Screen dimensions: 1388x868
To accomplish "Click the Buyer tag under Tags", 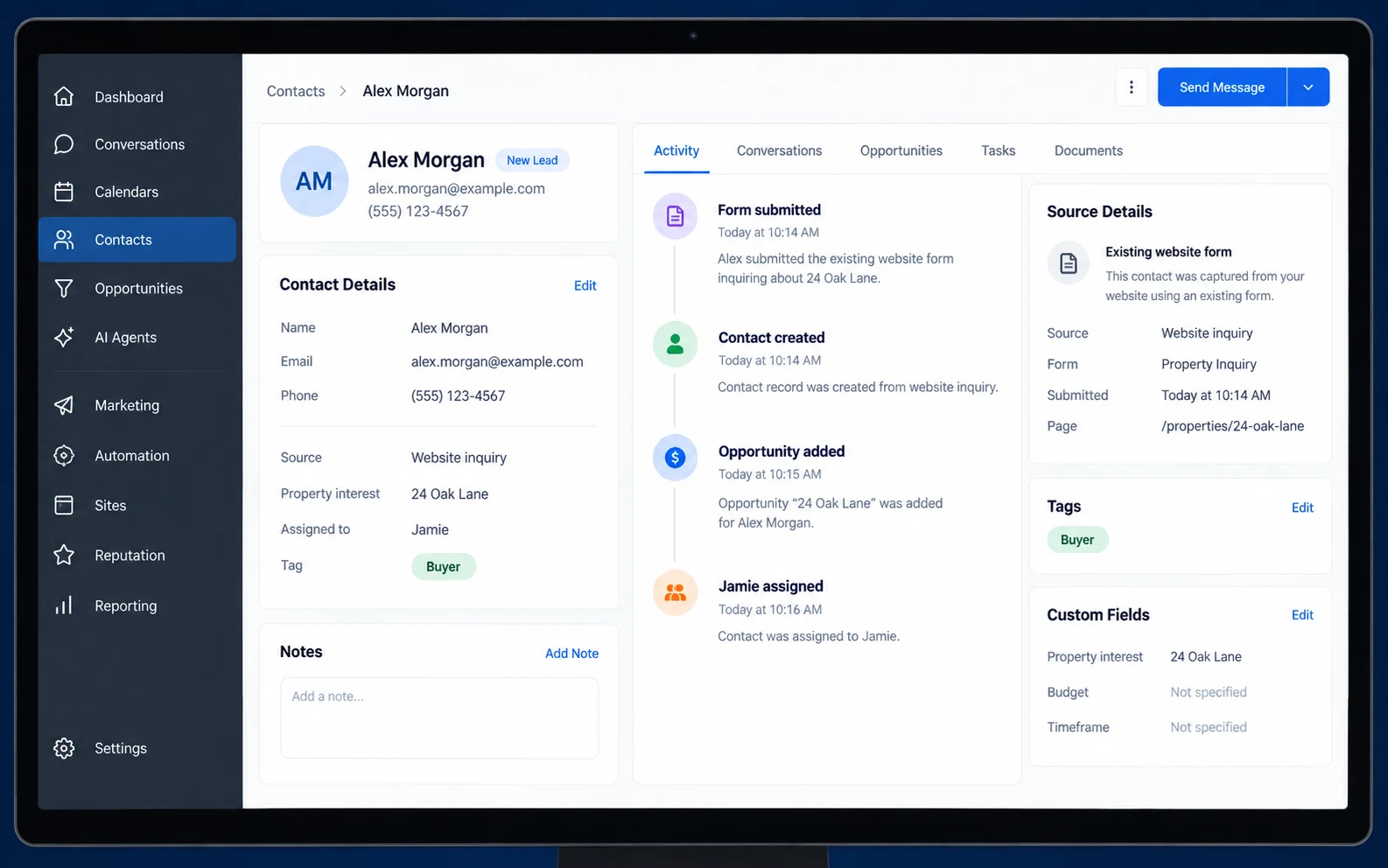I will point(1077,540).
